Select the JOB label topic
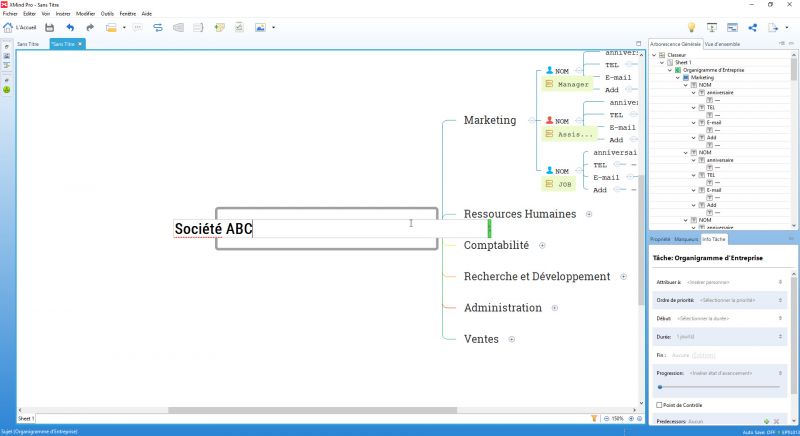Screen dimensions: 800x436 [559, 184]
